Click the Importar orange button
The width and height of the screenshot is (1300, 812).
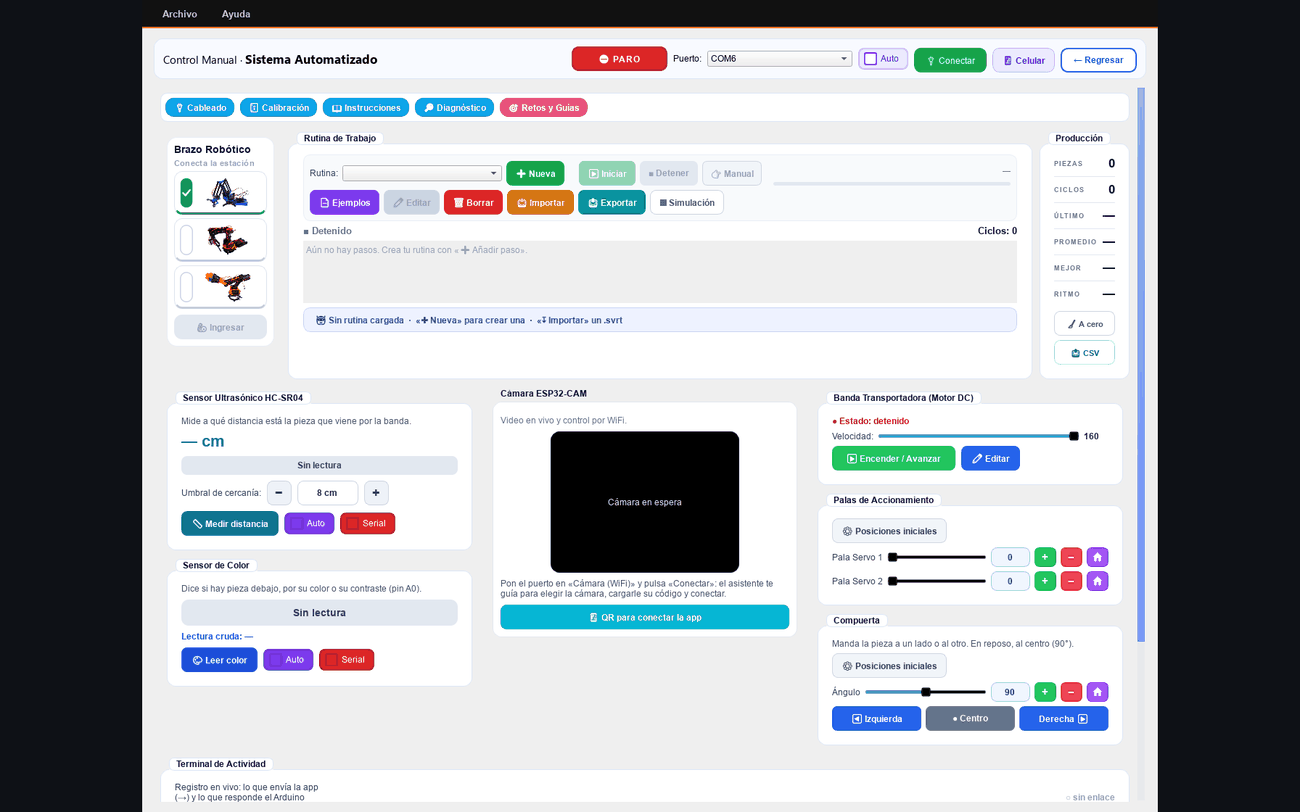(x=540, y=202)
